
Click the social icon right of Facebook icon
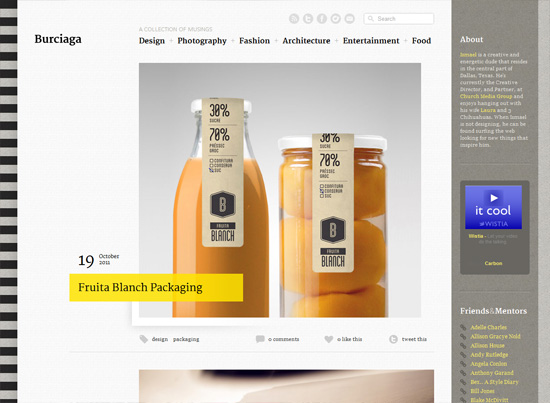[x=336, y=19]
